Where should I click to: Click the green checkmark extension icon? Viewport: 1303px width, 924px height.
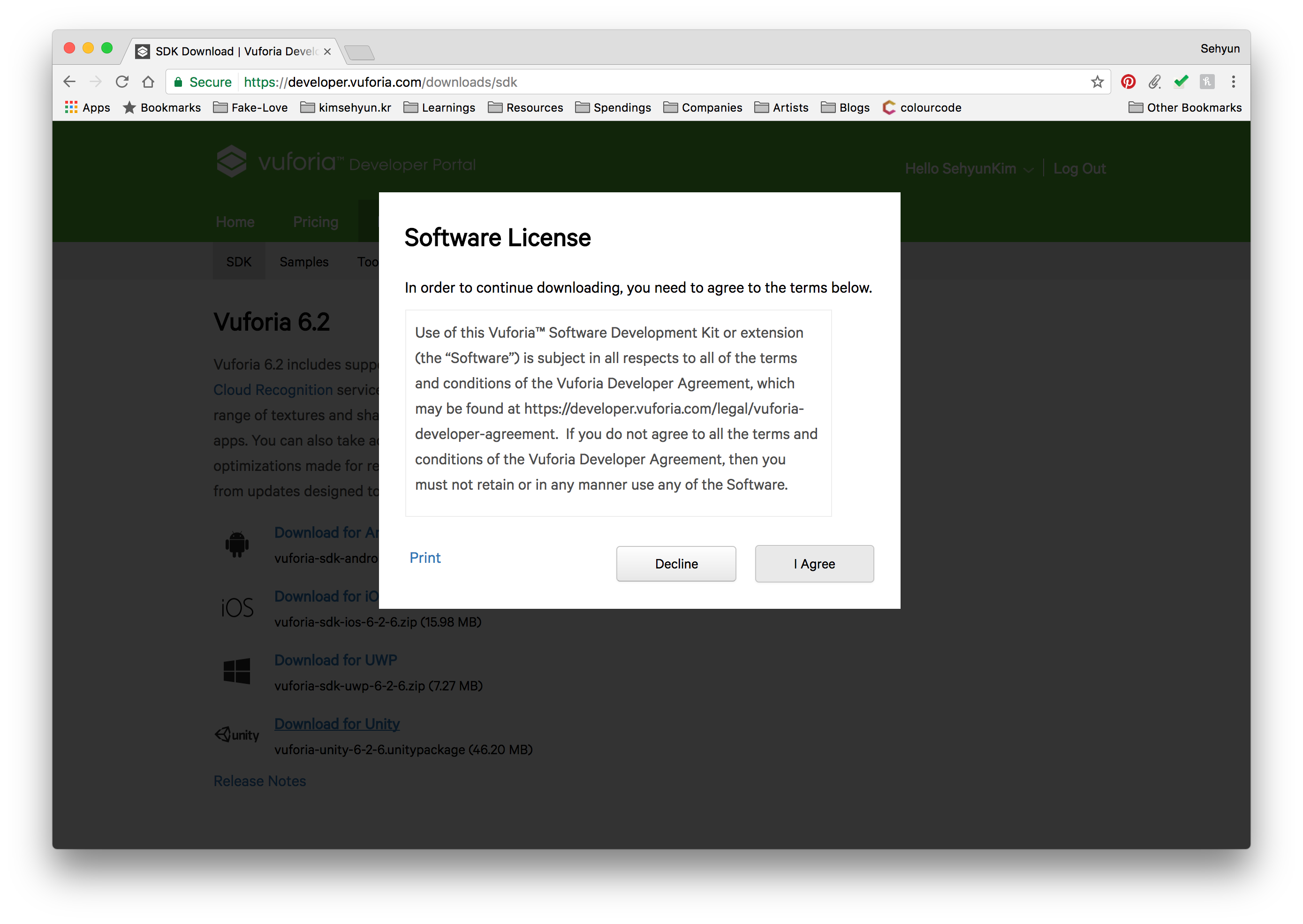click(1181, 82)
